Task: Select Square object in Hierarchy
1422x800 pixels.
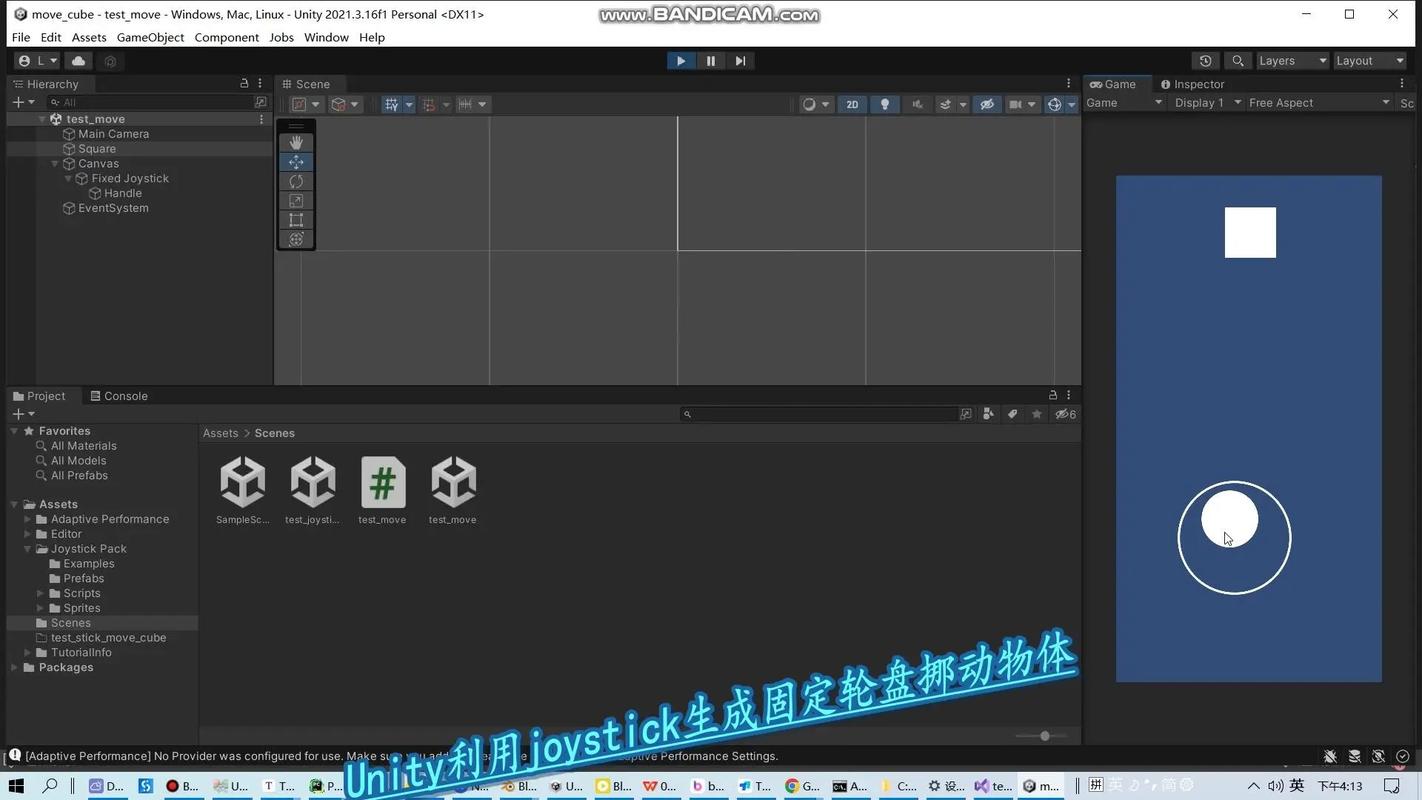Action: [97, 149]
